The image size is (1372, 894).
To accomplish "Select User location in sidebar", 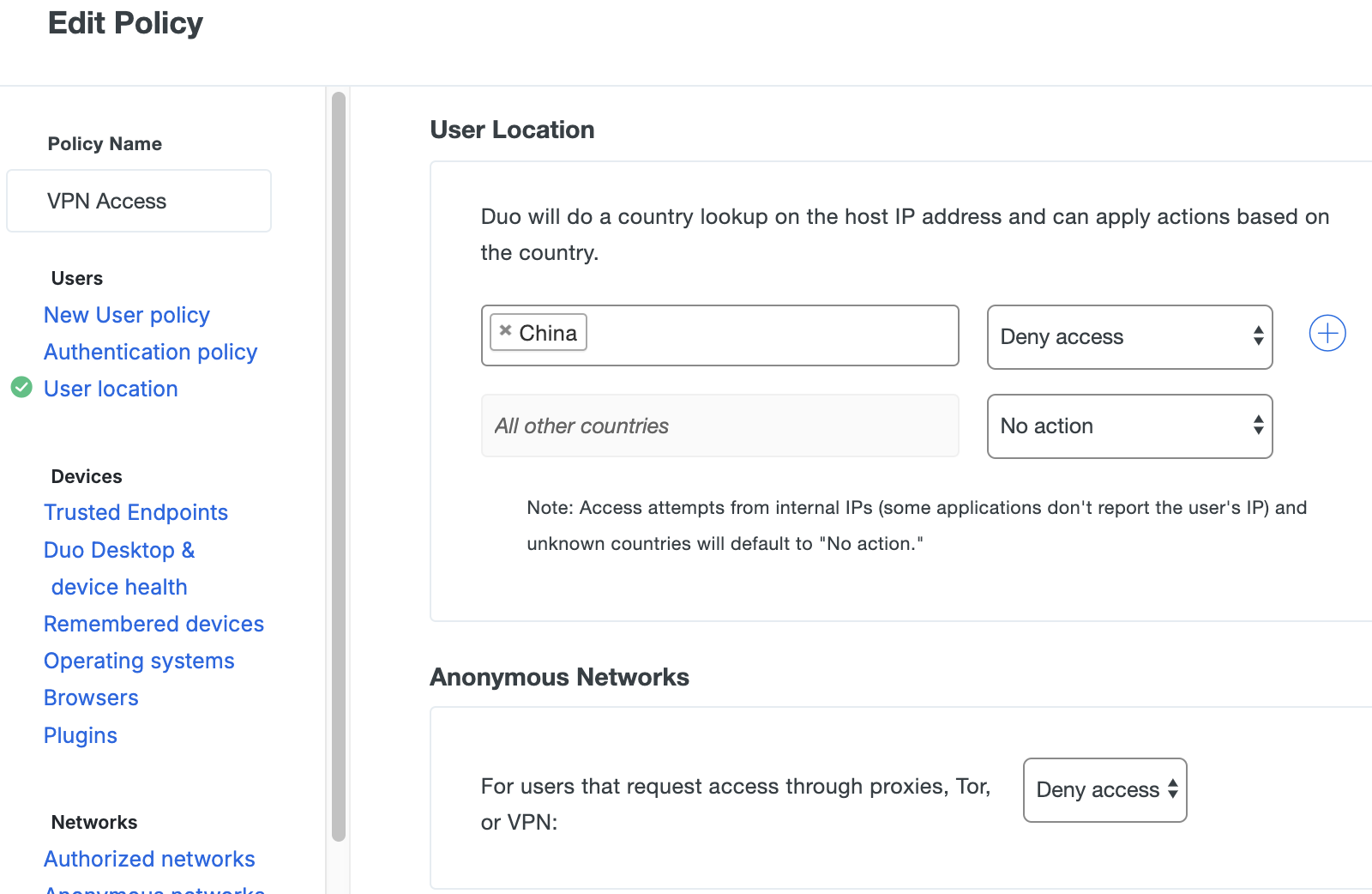I will click(110, 389).
